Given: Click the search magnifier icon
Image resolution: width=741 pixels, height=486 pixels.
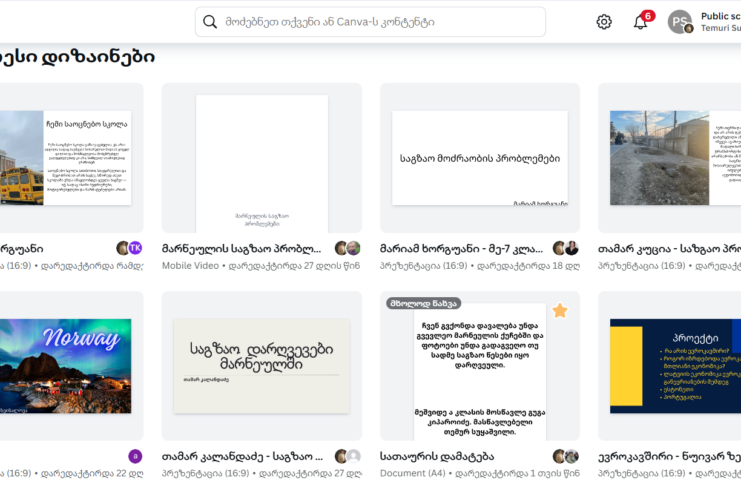Looking at the screenshot, I should [x=210, y=22].
